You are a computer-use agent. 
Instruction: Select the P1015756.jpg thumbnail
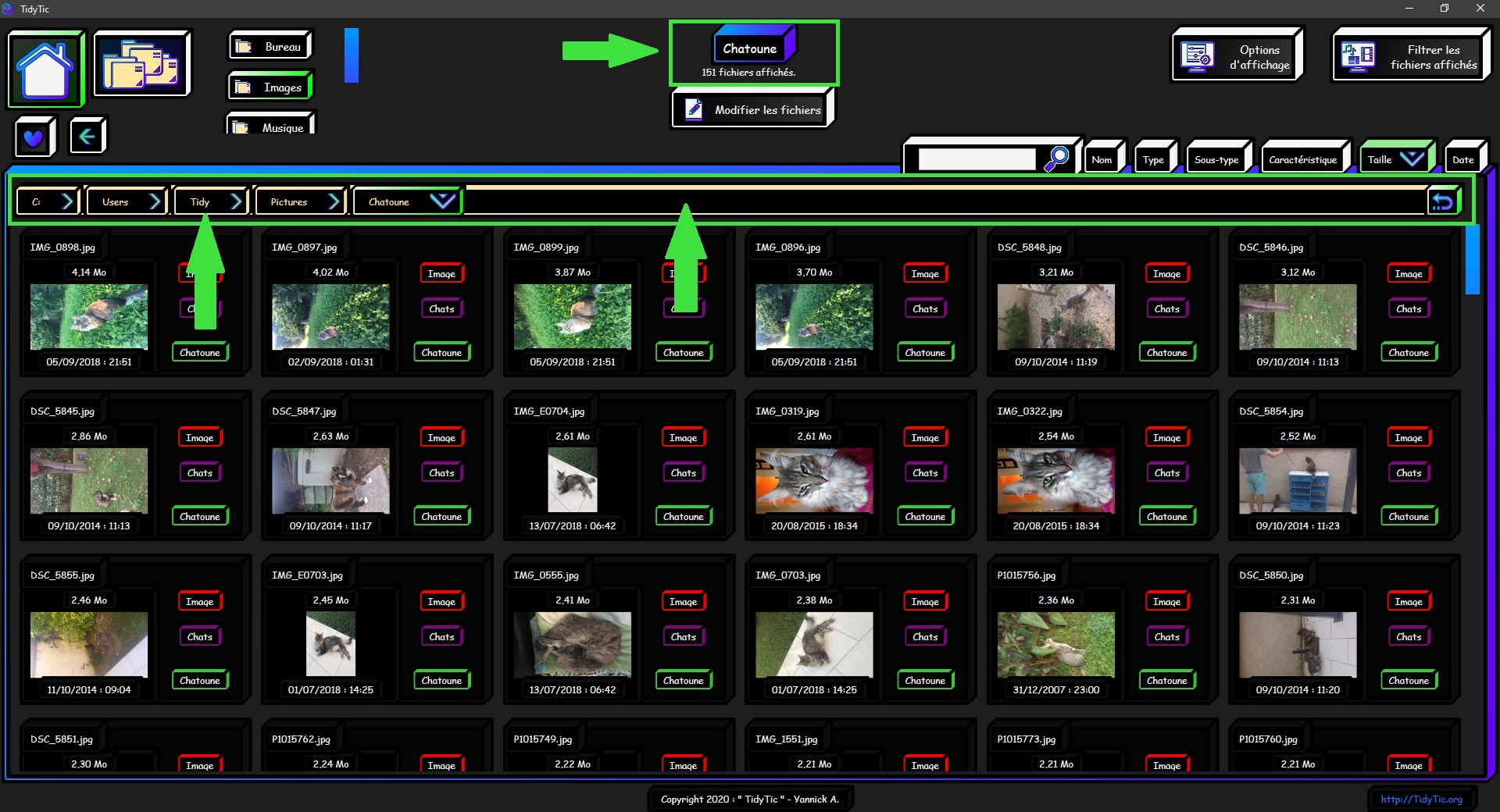click(x=1056, y=644)
